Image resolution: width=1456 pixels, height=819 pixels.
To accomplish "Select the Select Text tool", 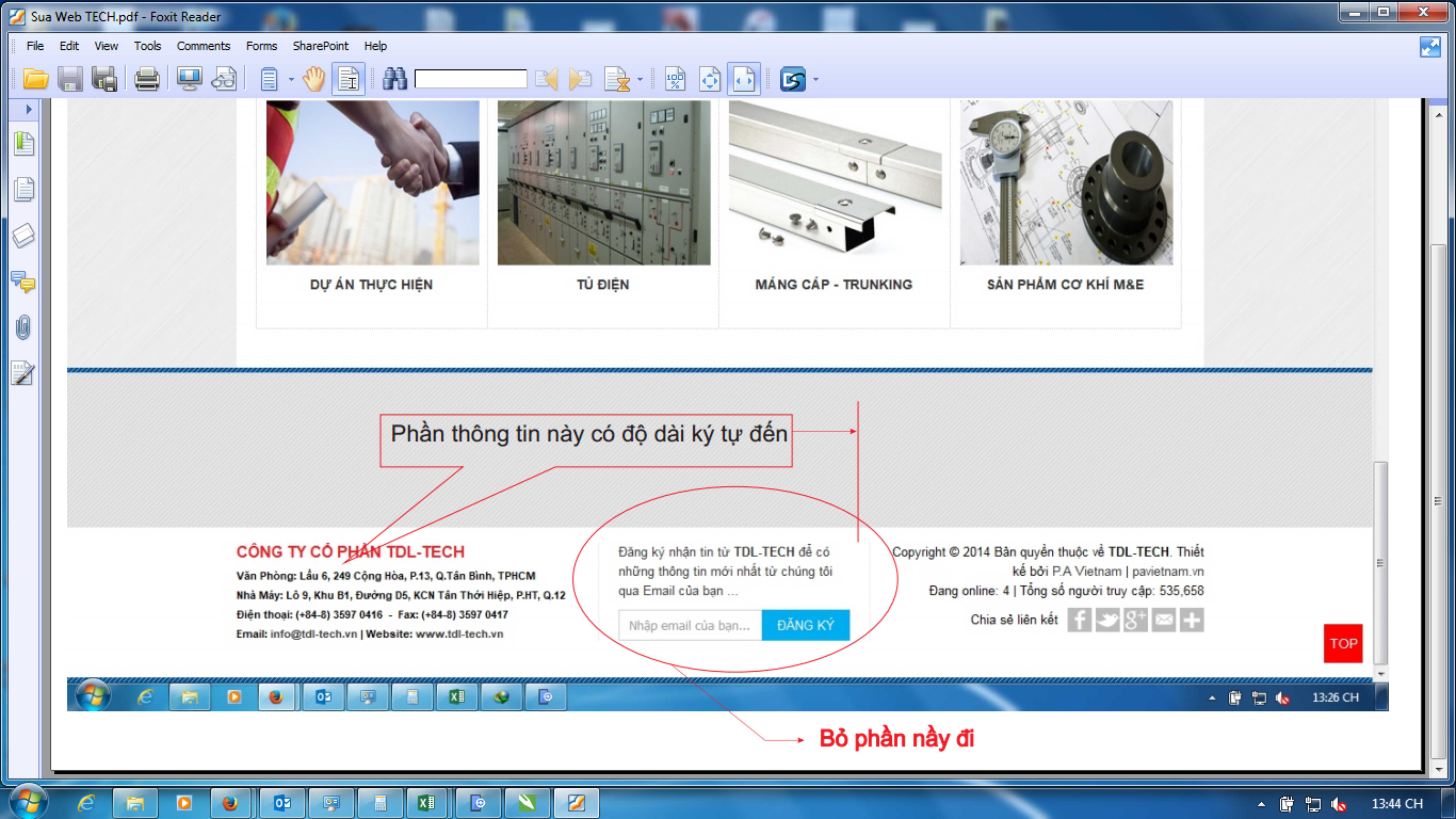I will click(348, 79).
